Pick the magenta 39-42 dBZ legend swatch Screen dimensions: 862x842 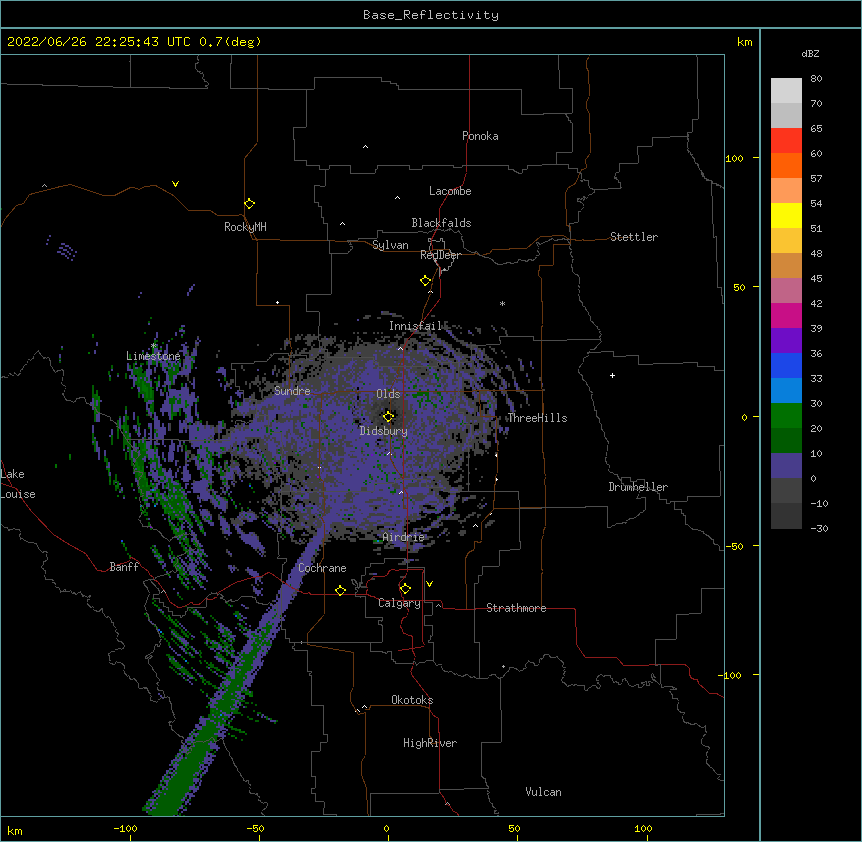786,315
